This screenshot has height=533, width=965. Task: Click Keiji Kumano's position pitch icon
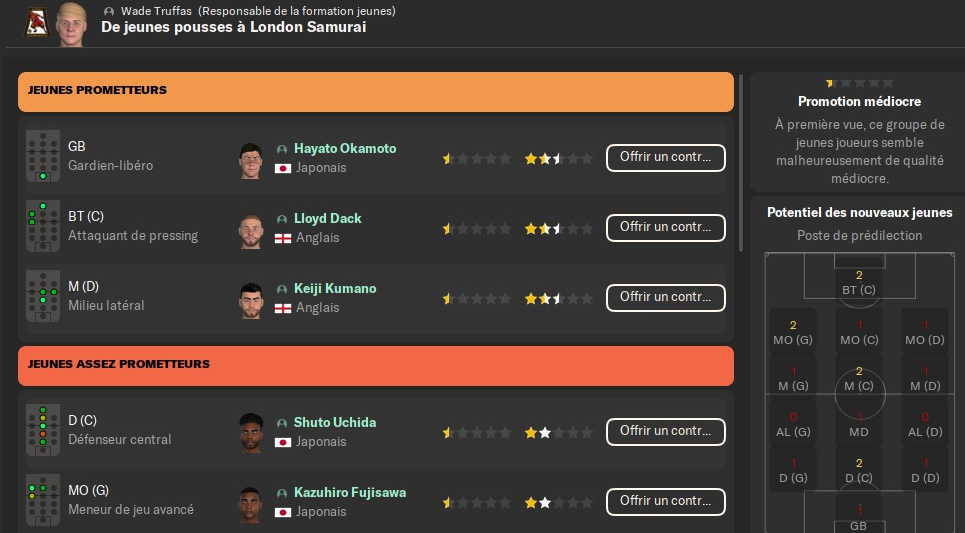tap(43, 297)
